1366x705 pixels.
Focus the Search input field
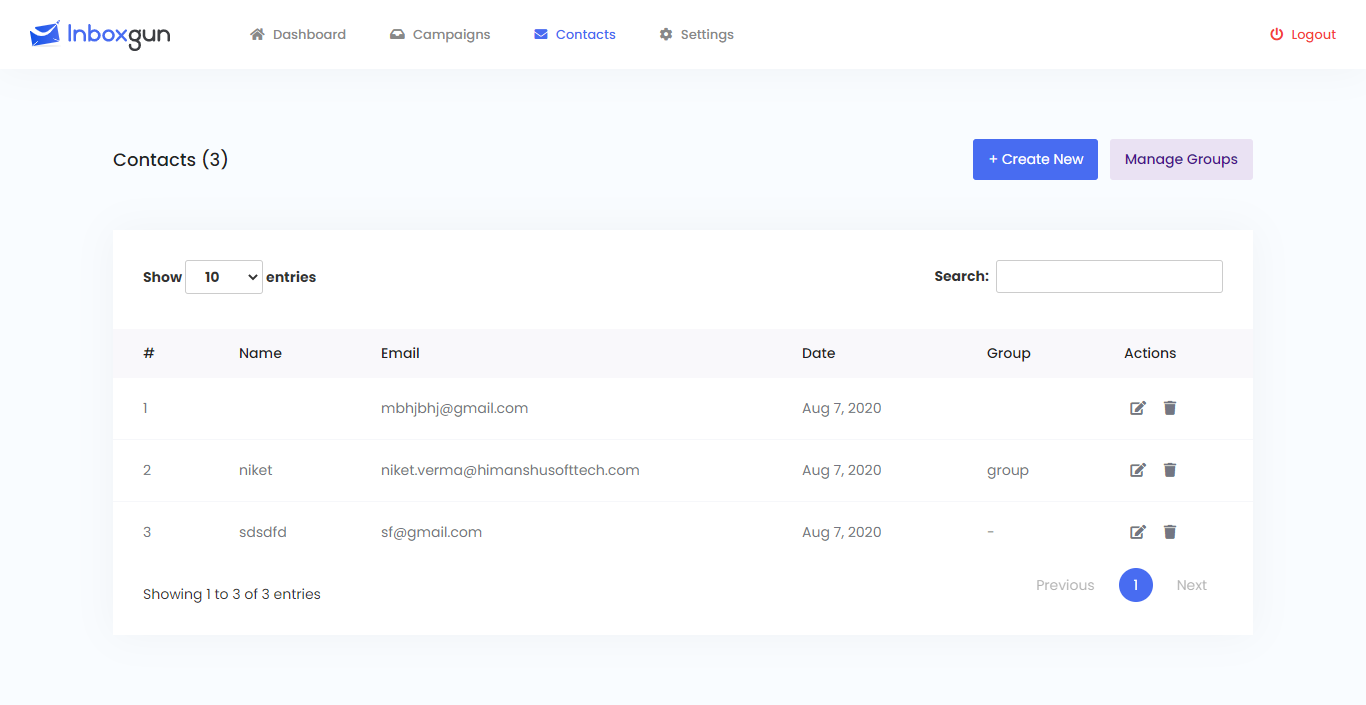click(1109, 276)
